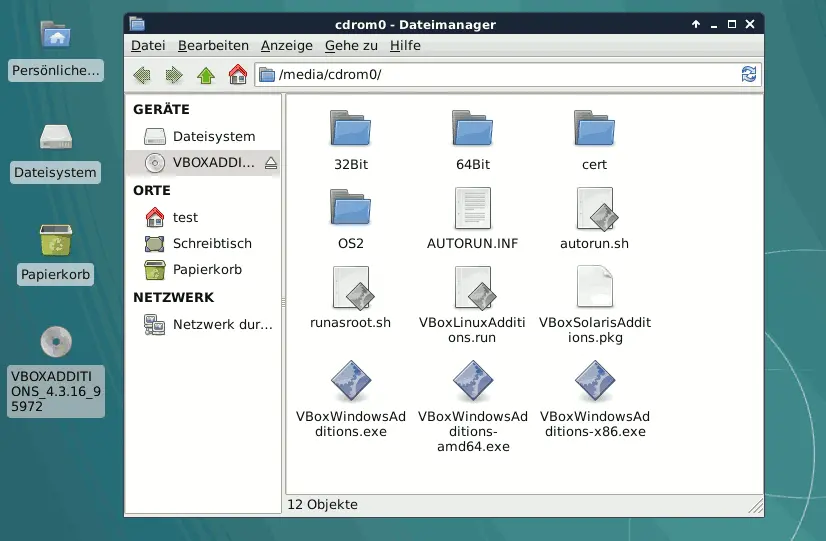Open the Anzeige menu
Viewport: 826px width, 541px height.
pos(287,46)
